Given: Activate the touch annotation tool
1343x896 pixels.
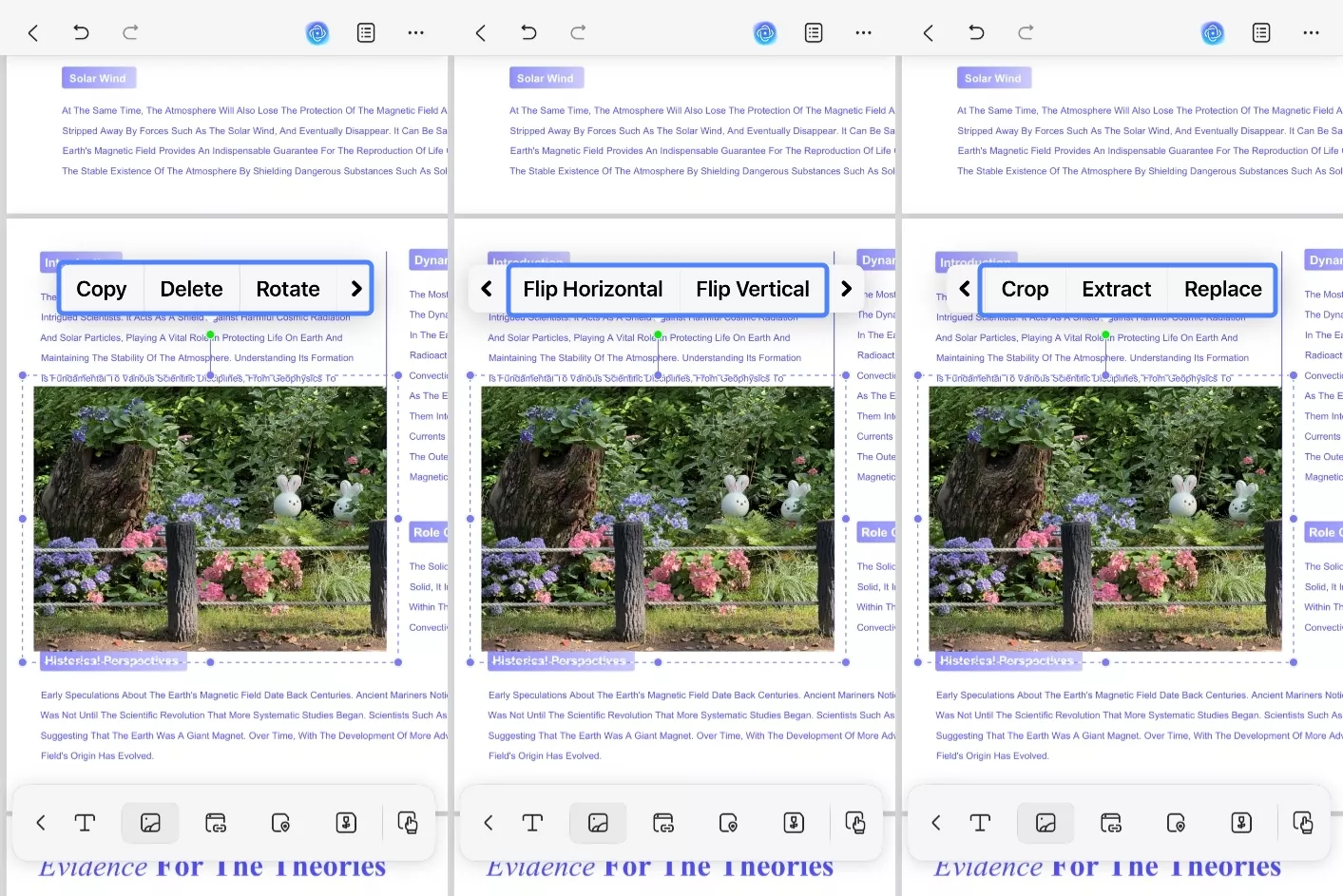Looking at the screenshot, I should pos(408,823).
